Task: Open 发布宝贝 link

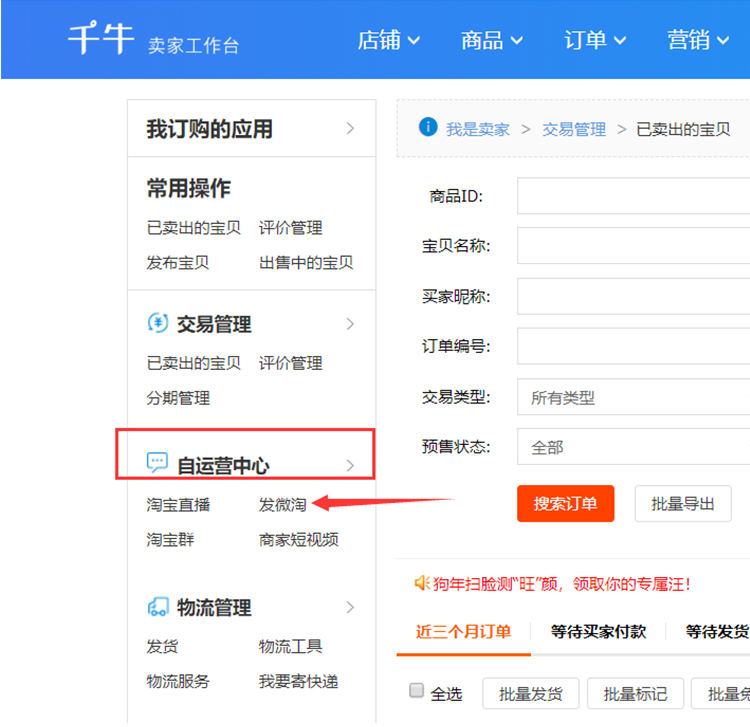Action: 177,262
